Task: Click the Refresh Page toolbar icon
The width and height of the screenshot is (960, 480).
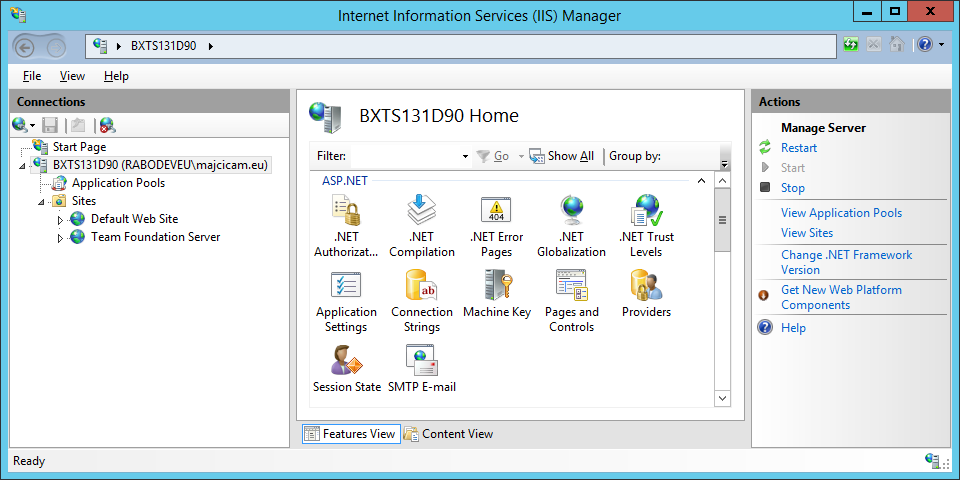Action: (x=851, y=45)
